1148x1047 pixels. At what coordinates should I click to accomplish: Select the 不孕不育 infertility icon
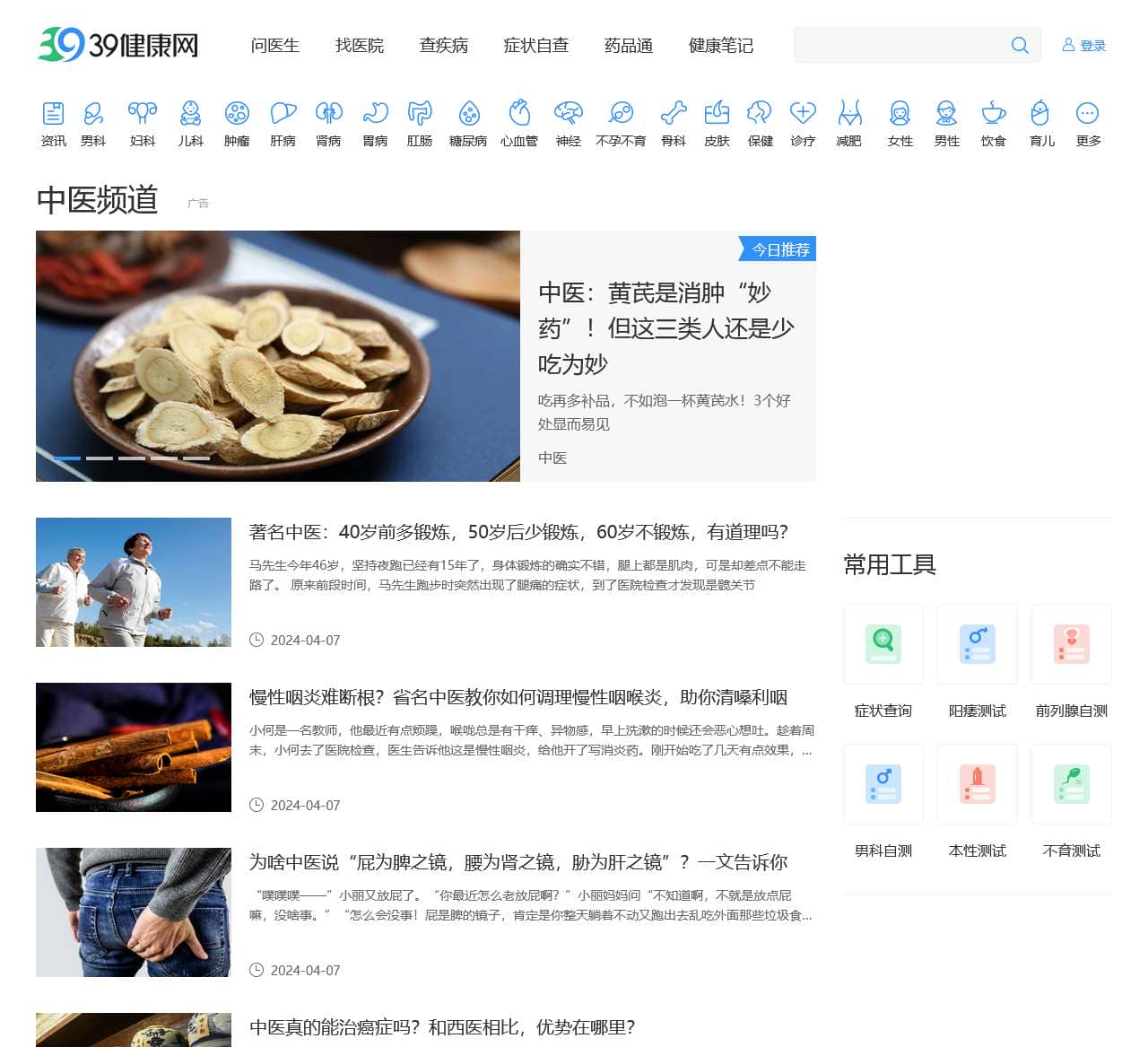[x=621, y=113]
